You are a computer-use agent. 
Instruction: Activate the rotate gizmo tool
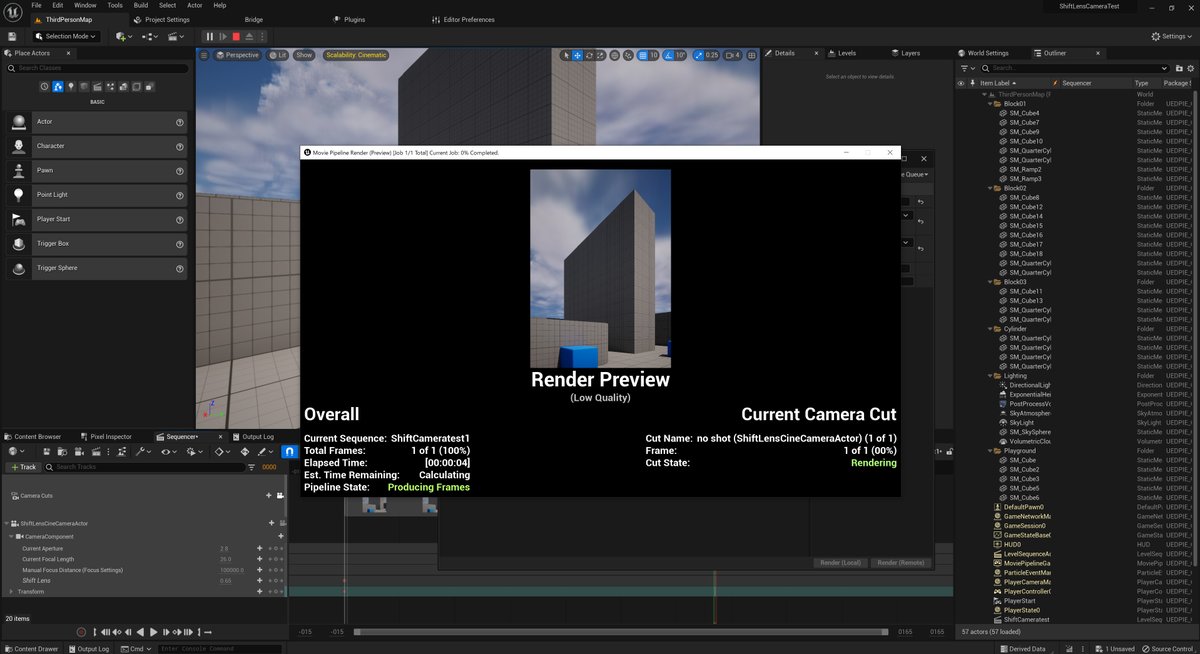coord(590,55)
